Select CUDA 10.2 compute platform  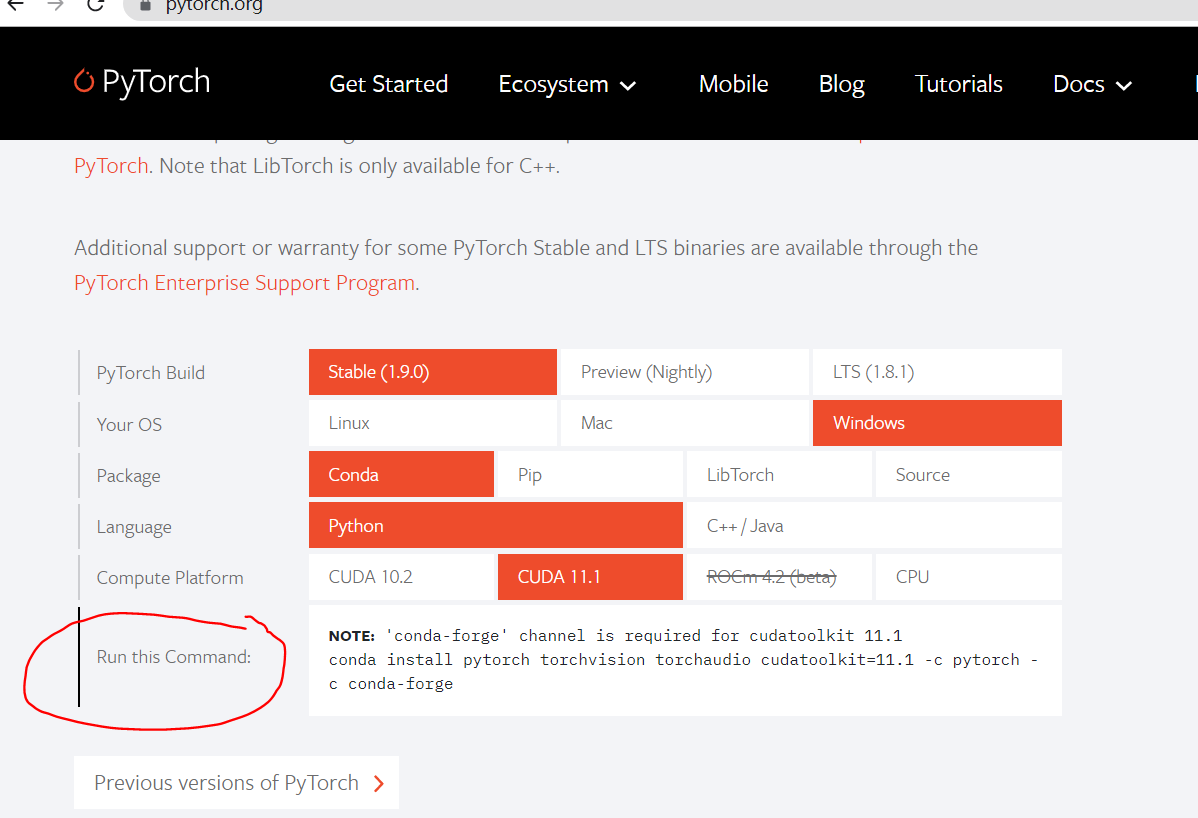pos(401,577)
